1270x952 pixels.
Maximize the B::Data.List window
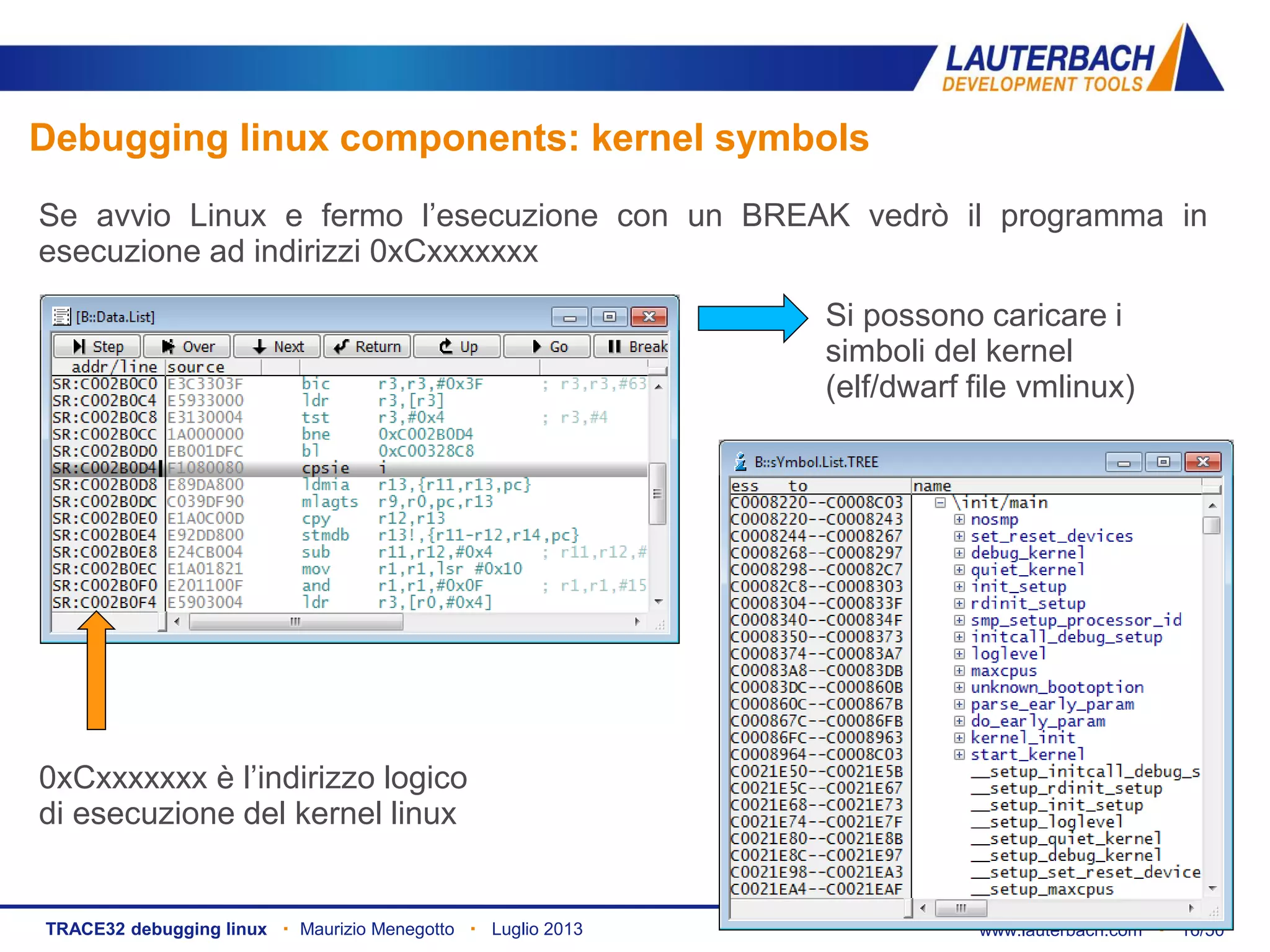609,317
